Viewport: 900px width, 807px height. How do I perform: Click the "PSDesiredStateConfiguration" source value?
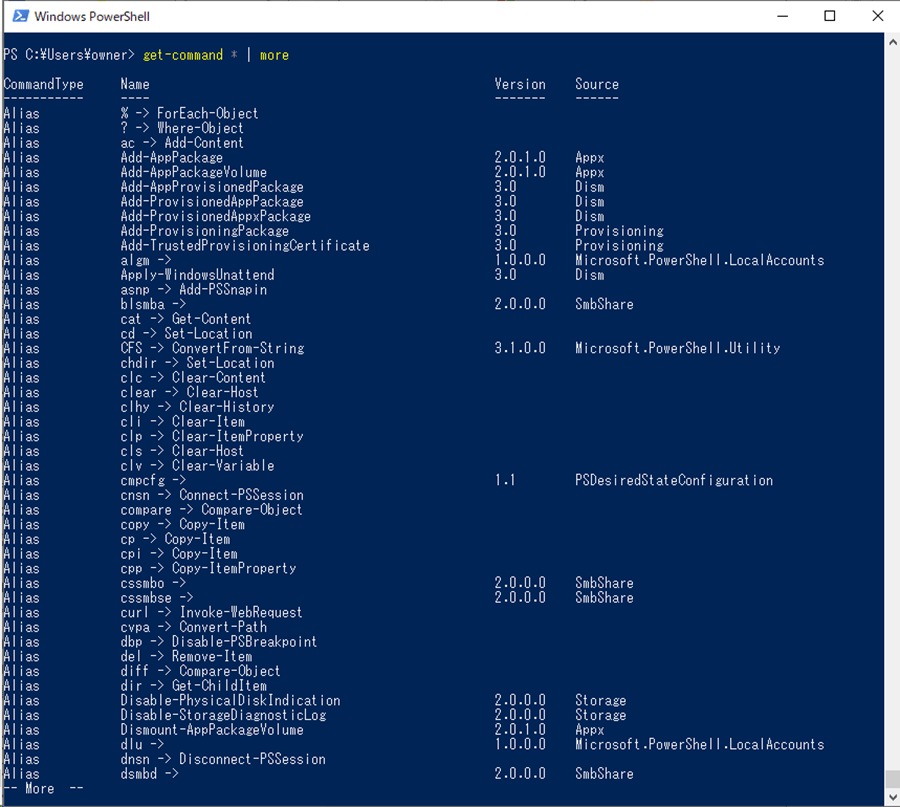(674, 480)
